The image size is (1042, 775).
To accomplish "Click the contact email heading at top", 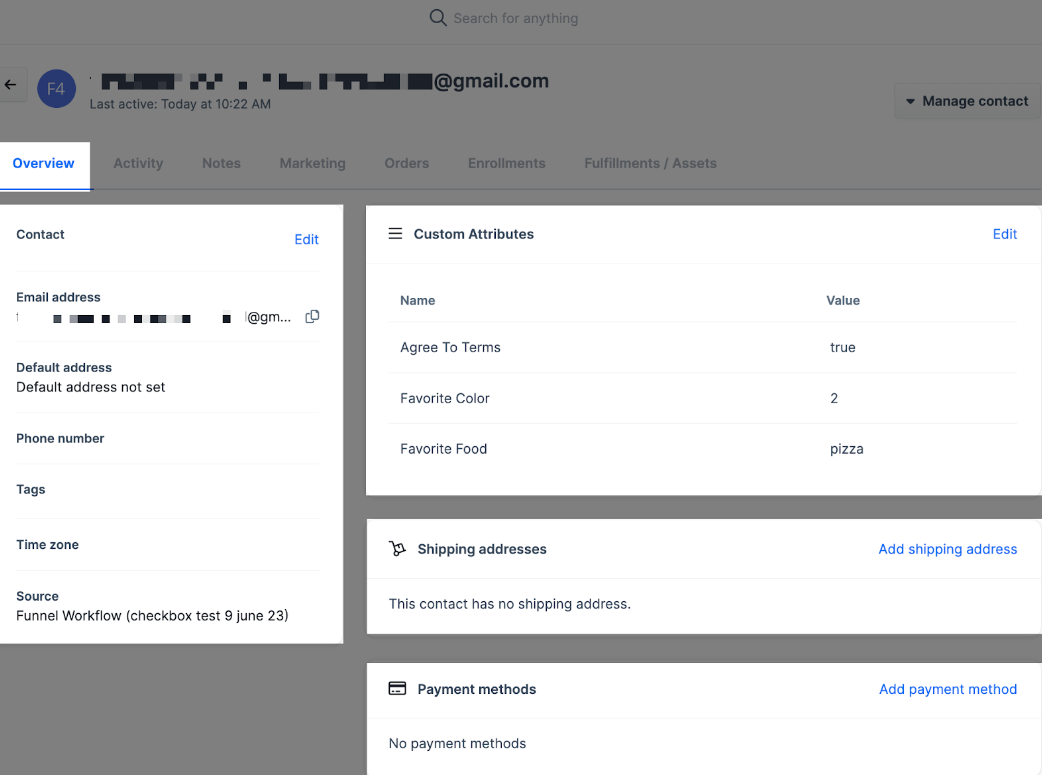I will [x=320, y=81].
